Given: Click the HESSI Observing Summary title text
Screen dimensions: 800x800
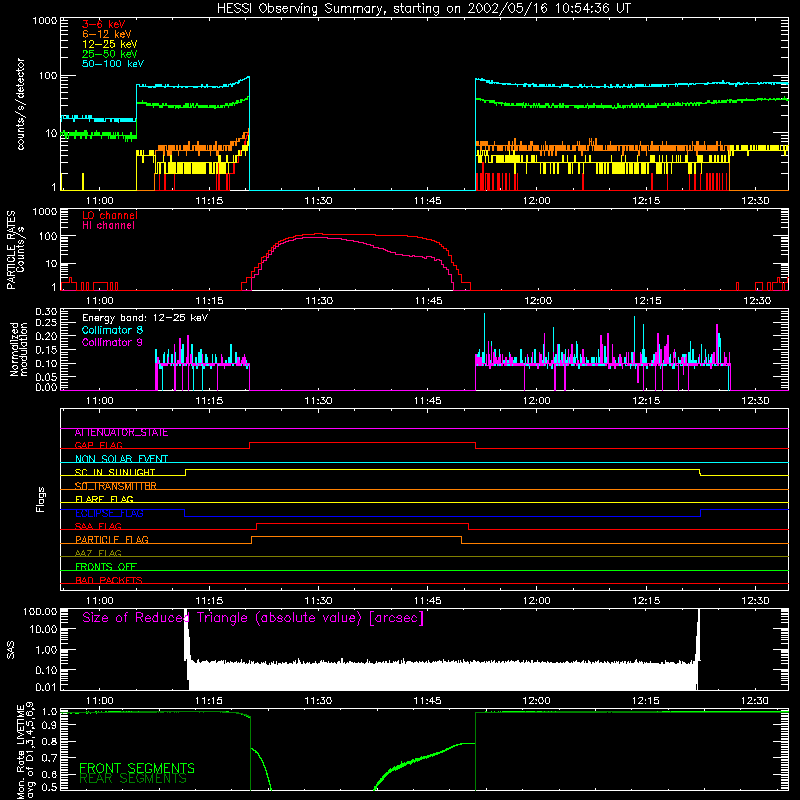Looking at the screenshot, I should click(x=423, y=9).
